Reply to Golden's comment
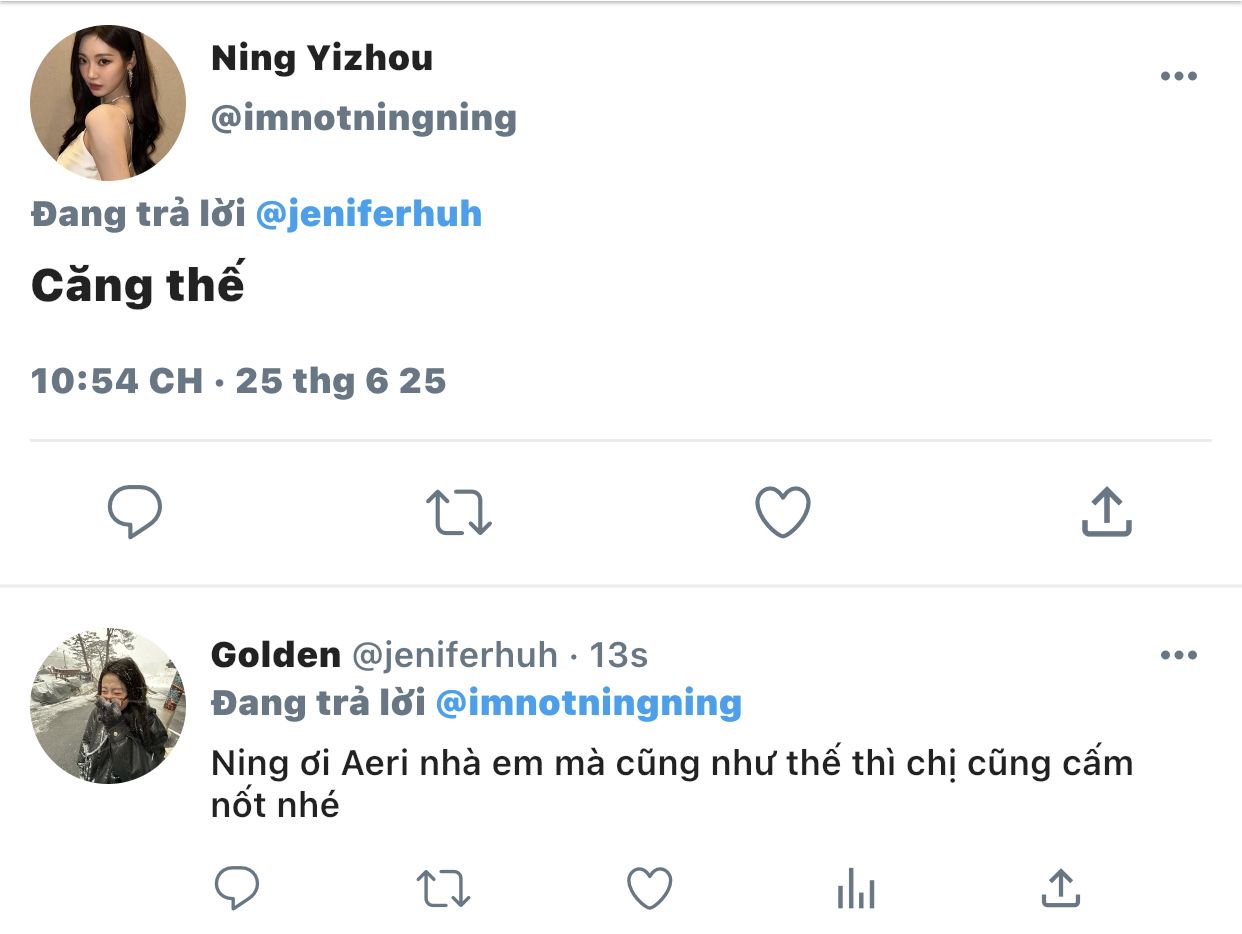 (x=237, y=887)
